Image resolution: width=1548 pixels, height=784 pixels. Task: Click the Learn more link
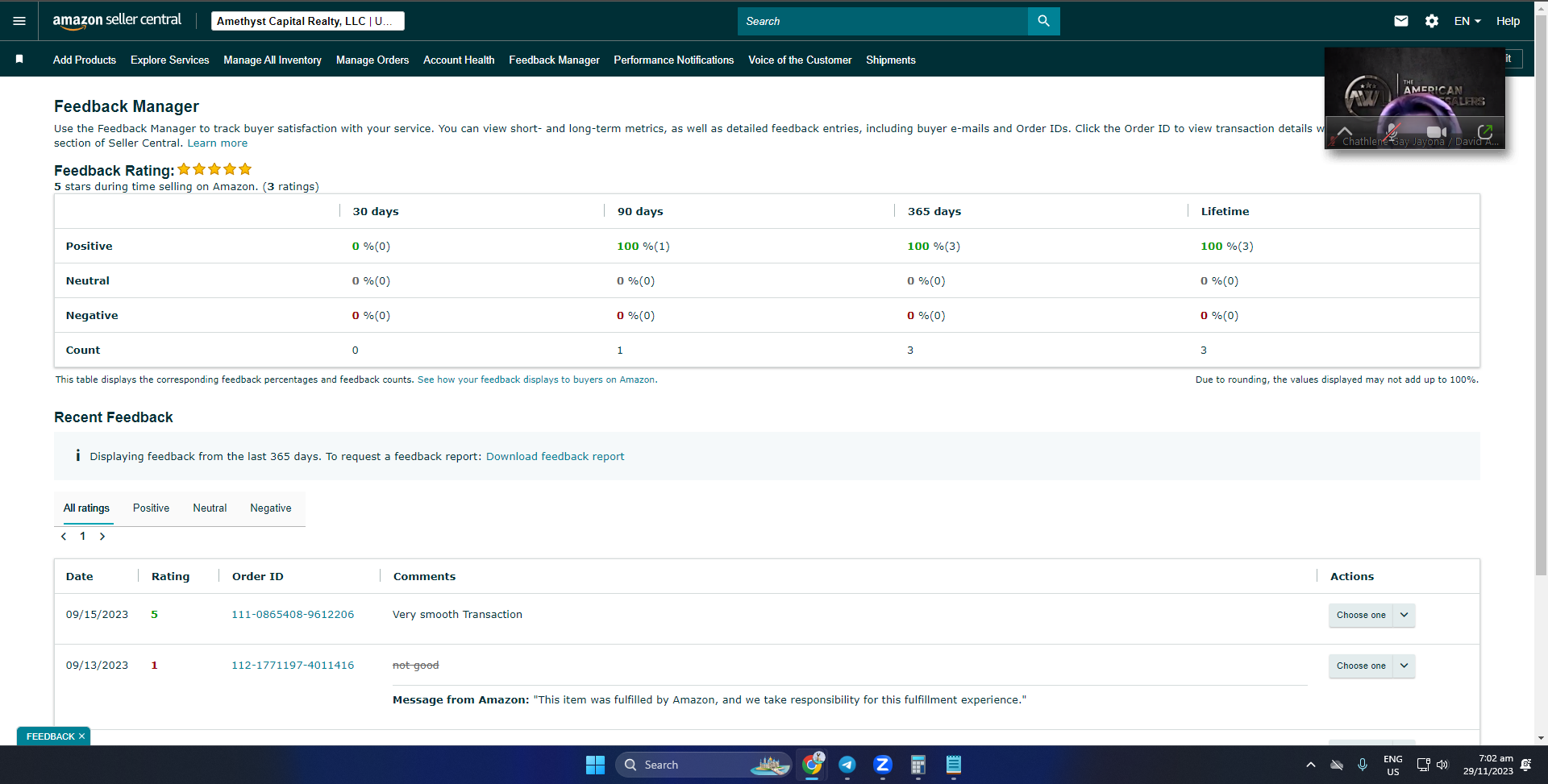click(x=218, y=143)
